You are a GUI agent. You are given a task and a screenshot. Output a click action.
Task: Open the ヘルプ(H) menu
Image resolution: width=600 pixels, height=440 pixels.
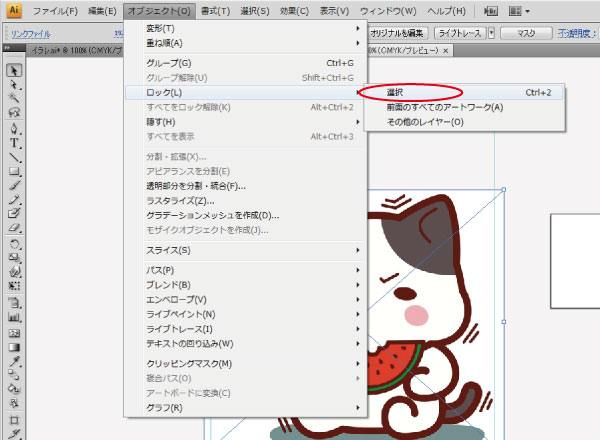pyautogui.click(x=447, y=11)
